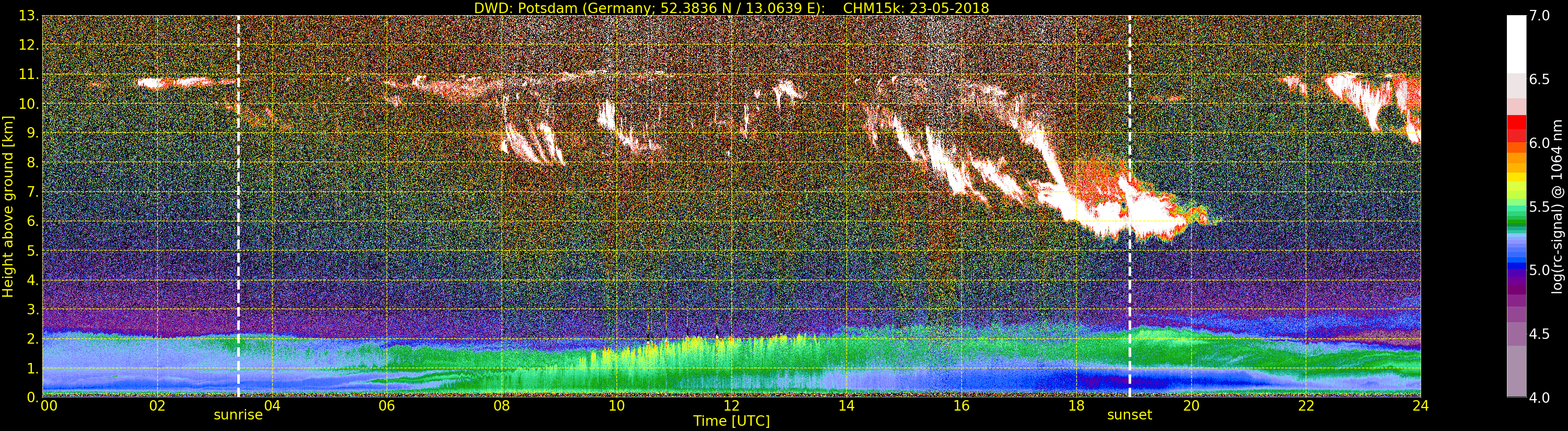Image resolution: width=1568 pixels, height=431 pixels.
Task: Click the "6.5" colorbar tick value
Action: [x=1539, y=80]
